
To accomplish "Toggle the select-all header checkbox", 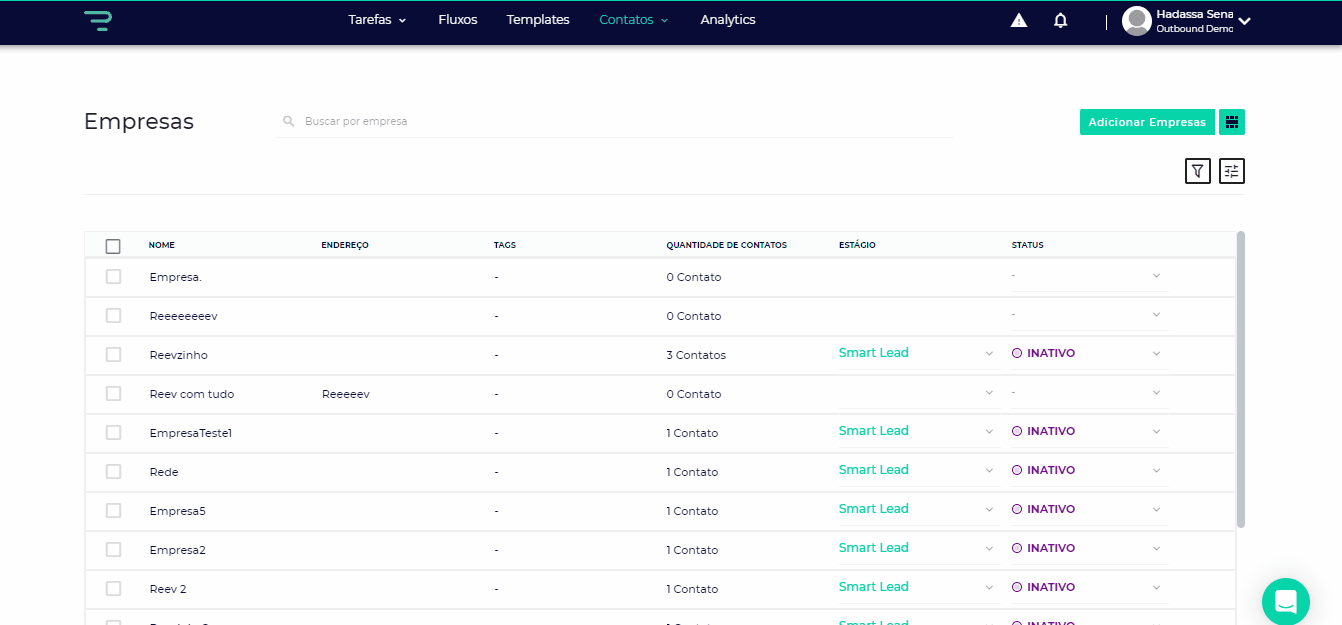I will (x=113, y=246).
